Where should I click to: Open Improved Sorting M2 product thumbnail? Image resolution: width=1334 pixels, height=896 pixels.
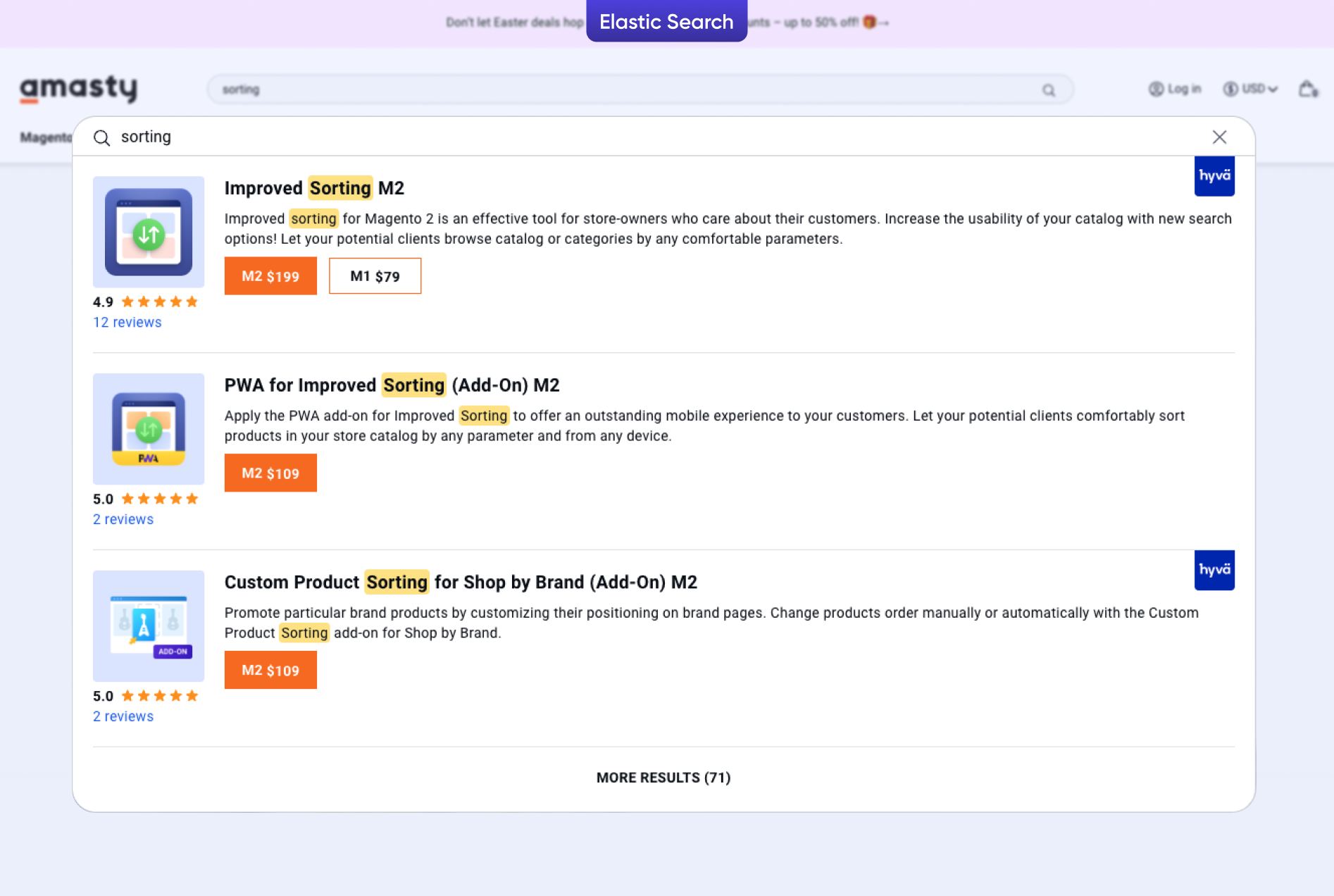point(149,232)
